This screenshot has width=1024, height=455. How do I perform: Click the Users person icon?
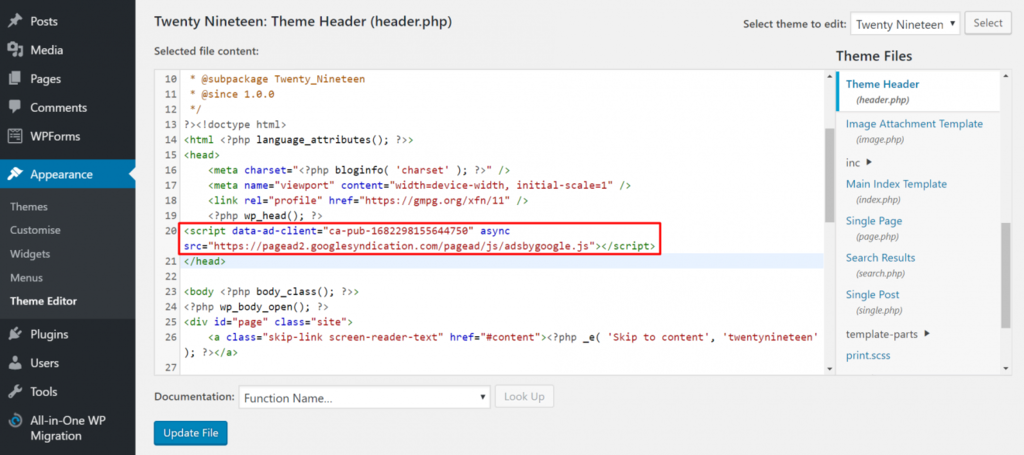click(x=15, y=363)
